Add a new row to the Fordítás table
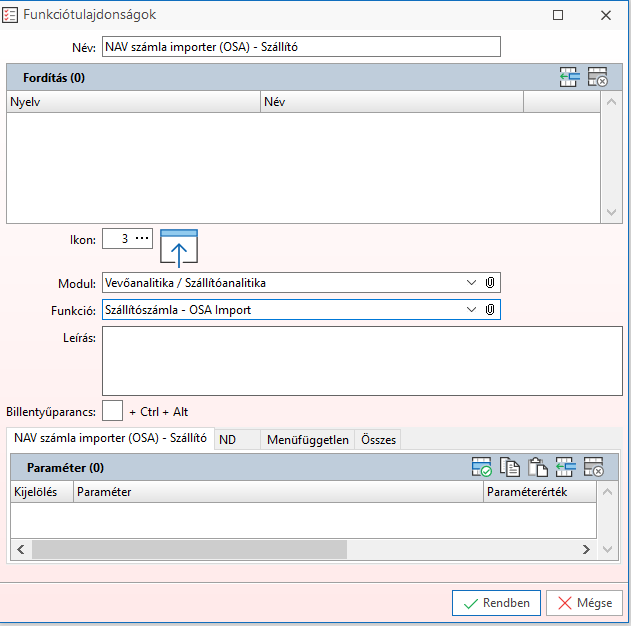Screen dimensions: 631x626 point(569,77)
